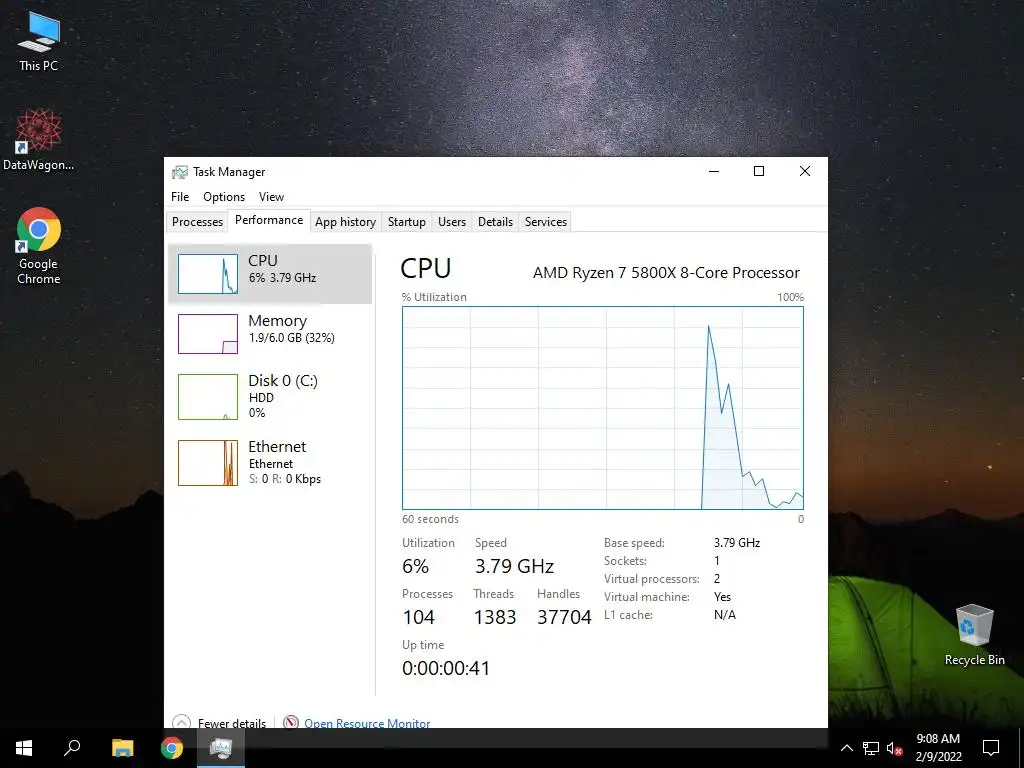Open the View menu
The image size is (1024, 768).
pos(271,197)
